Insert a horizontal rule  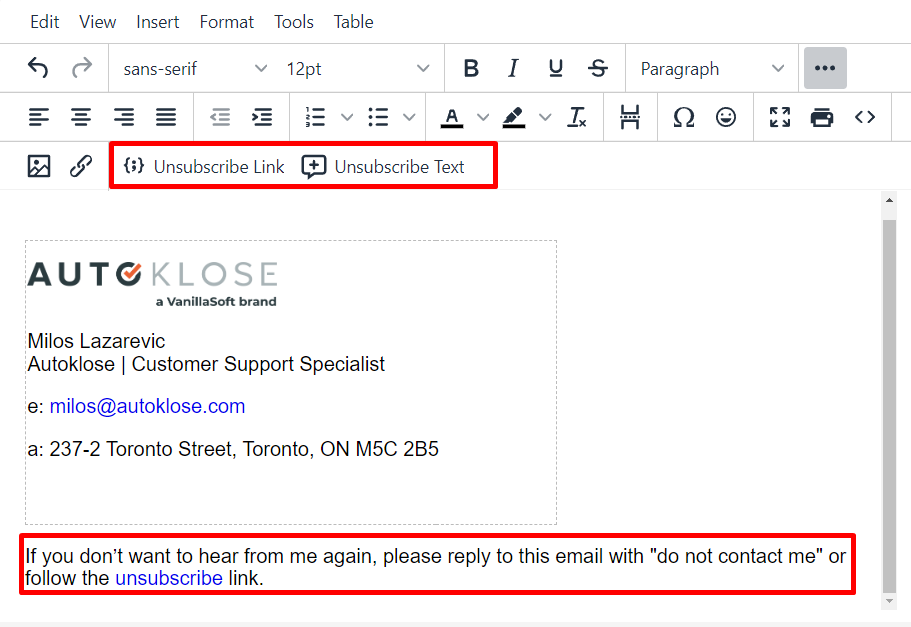point(630,117)
